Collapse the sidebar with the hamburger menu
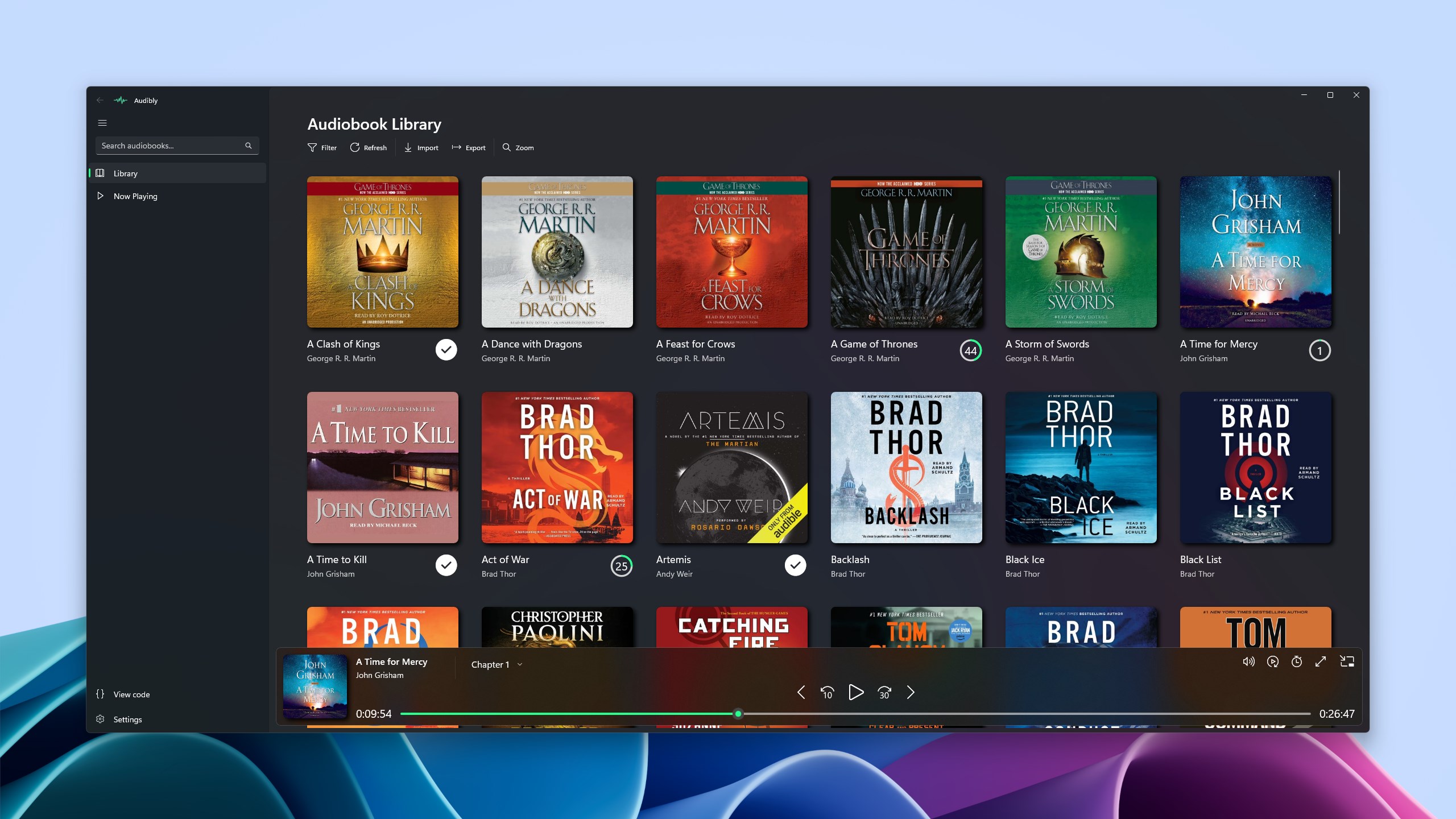 pos(103,122)
